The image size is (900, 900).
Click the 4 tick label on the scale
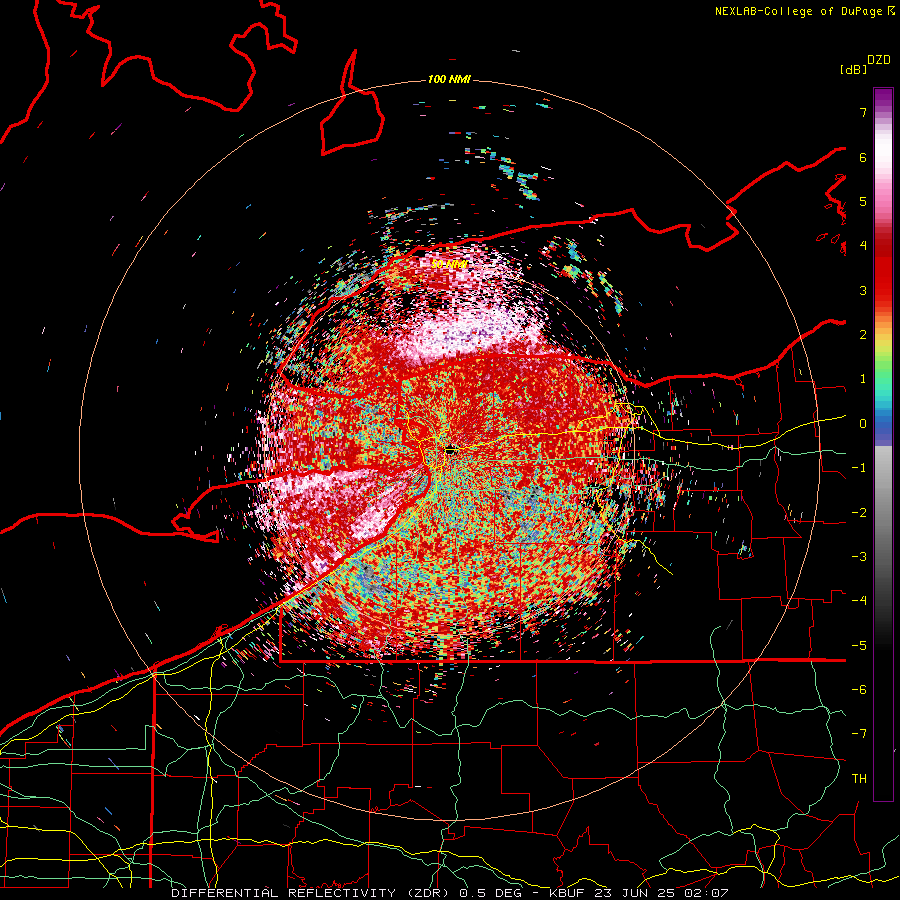(863, 246)
